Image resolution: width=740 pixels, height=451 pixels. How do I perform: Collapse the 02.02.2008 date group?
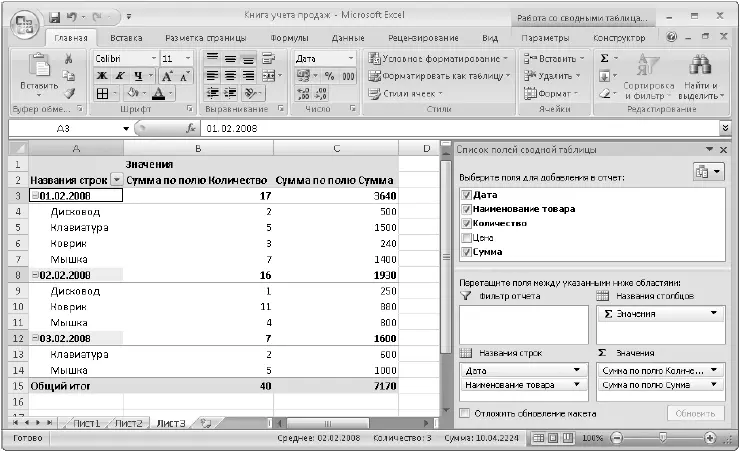pos(35,275)
